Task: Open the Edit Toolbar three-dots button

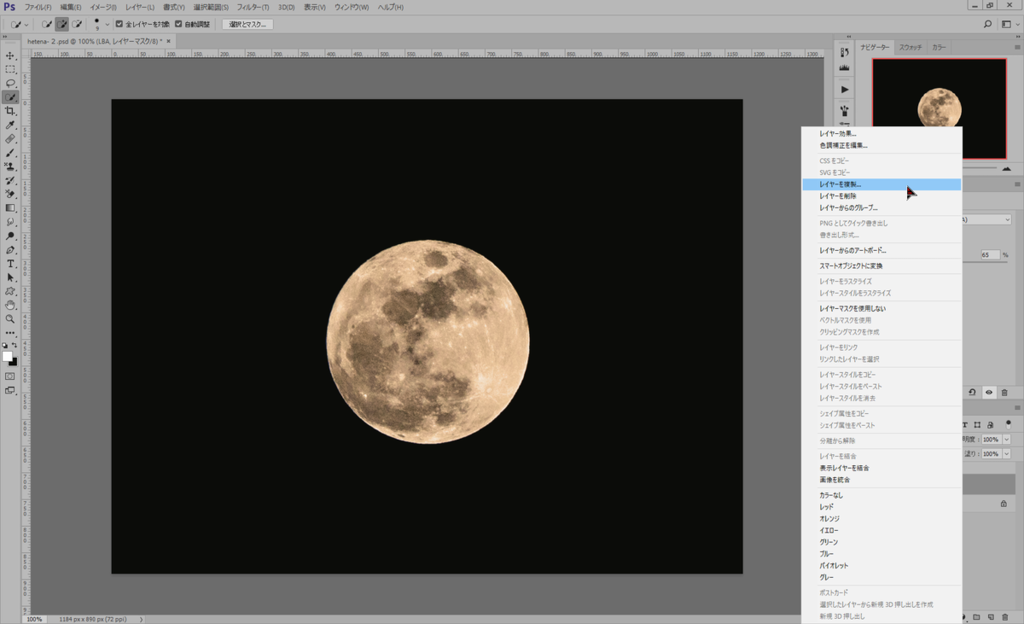Action: (x=10, y=333)
